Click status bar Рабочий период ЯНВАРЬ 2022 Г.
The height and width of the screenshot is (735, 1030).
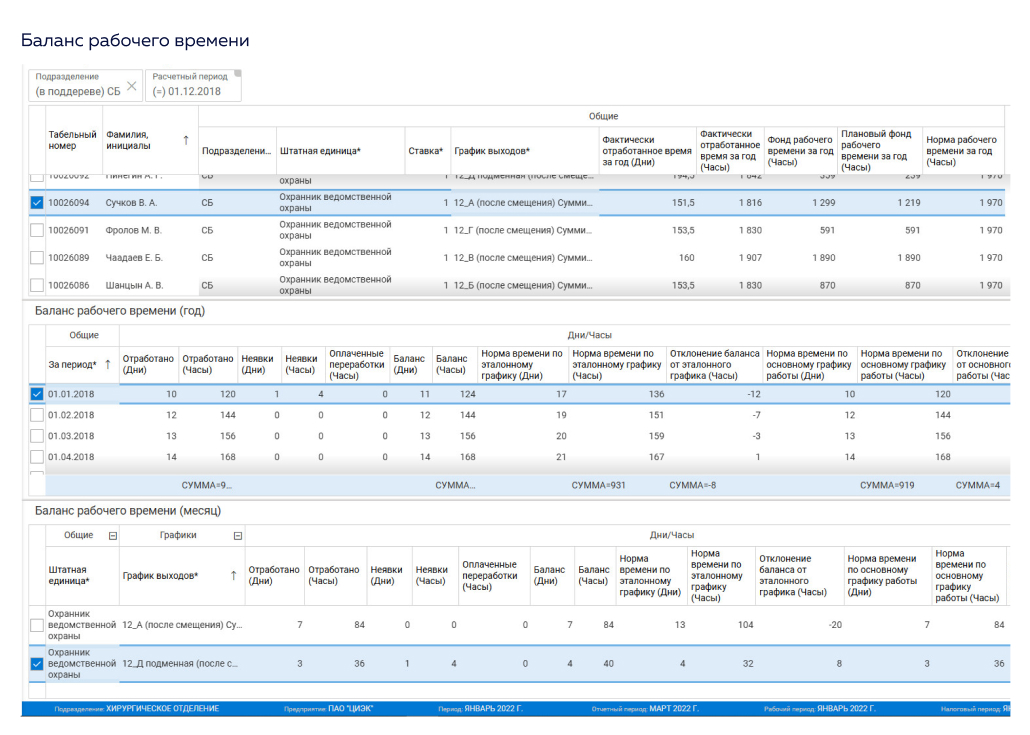(x=820, y=709)
